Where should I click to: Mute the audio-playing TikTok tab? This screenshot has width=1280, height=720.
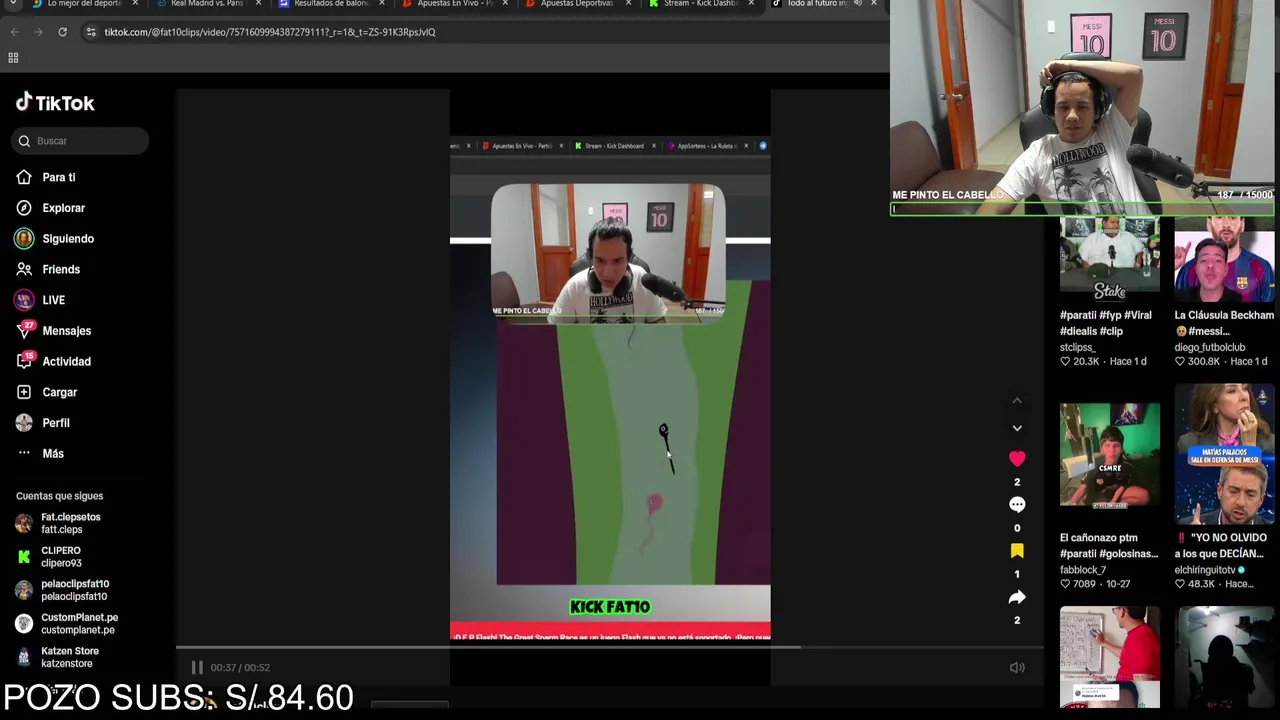[x=857, y=4]
